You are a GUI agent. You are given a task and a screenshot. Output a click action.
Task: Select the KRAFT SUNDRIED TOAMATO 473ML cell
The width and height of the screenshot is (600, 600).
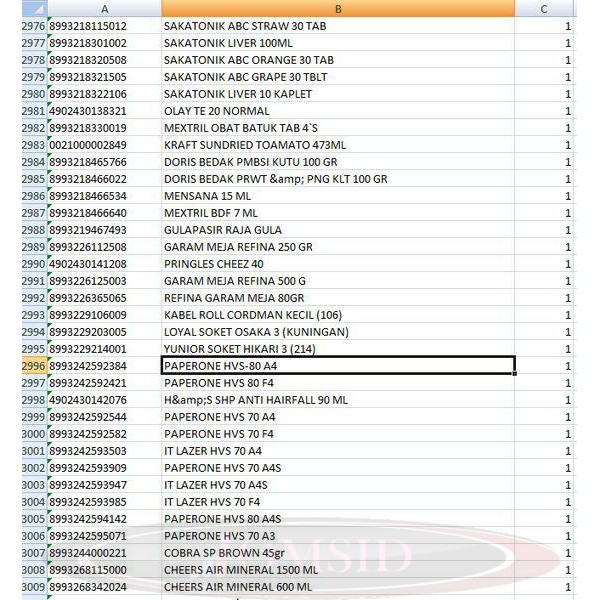coord(338,145)
